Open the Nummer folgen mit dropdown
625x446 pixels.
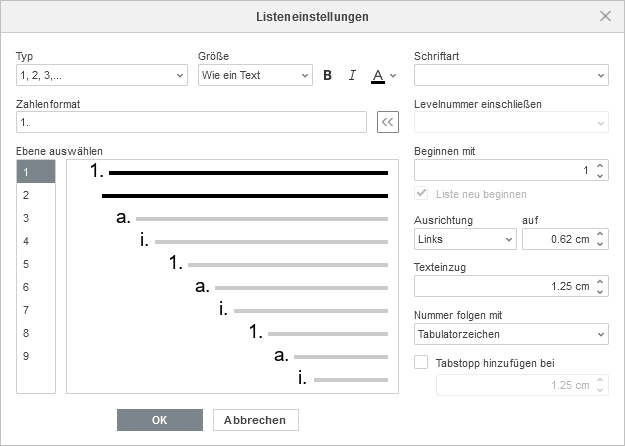(x=511, y=334)
